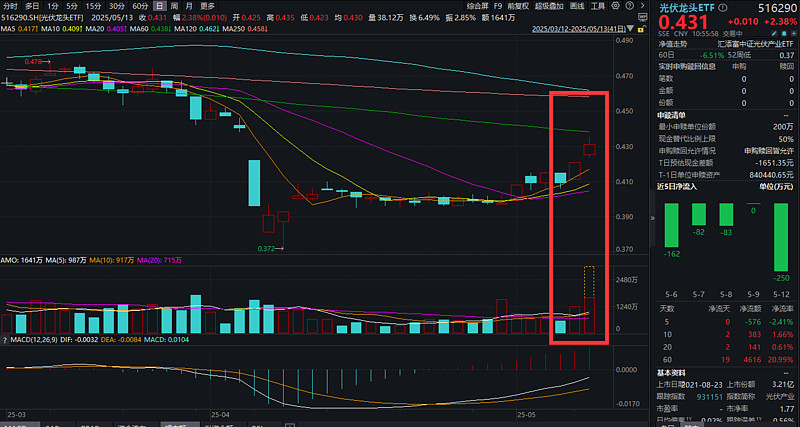The height and width of the screenshot is (427, 800).
Task: Switch to 多日 multi-day view
Action: pos(32,5)
